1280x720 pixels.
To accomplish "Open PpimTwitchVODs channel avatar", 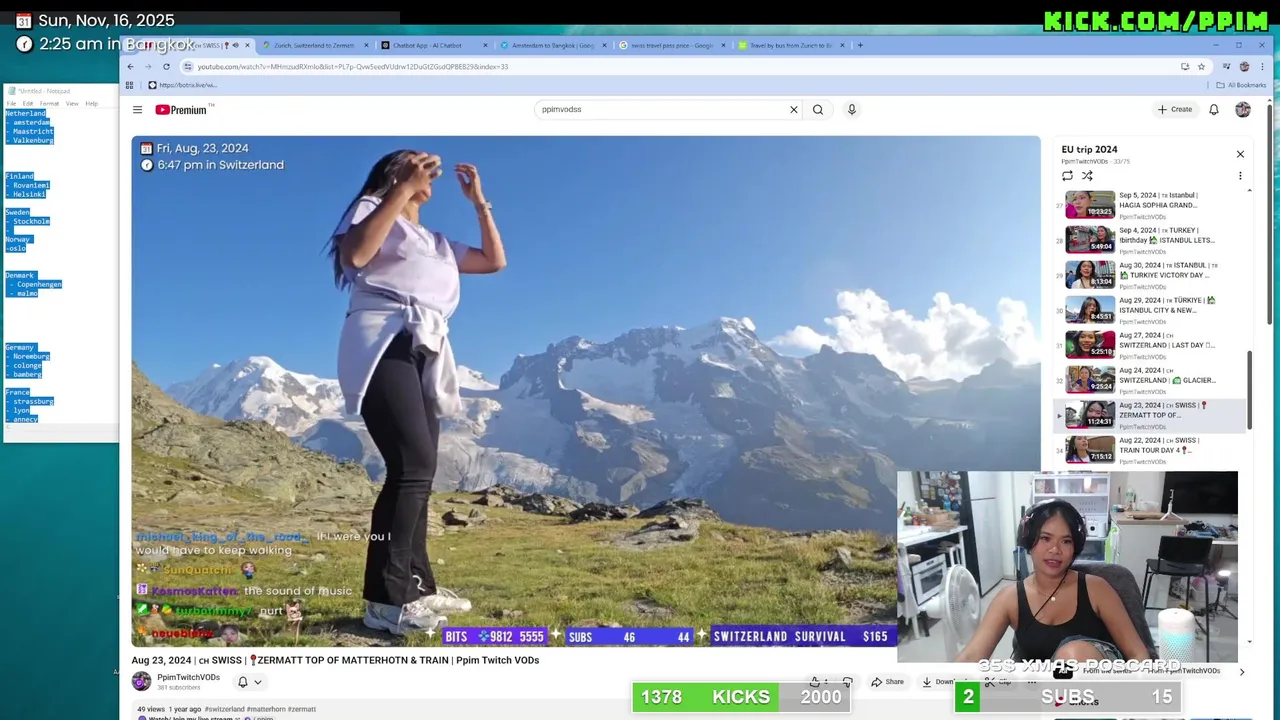I will (141, 681).
